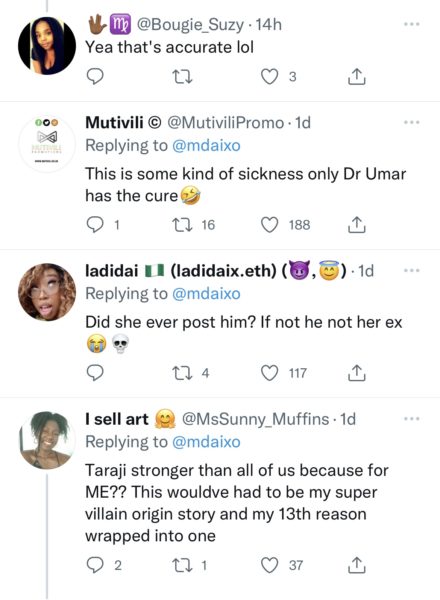Image resolution: width=440 pixels, height=600 pixels.
Task: Share the Bougie_Suzy tweet
Action: coord(356,77)
